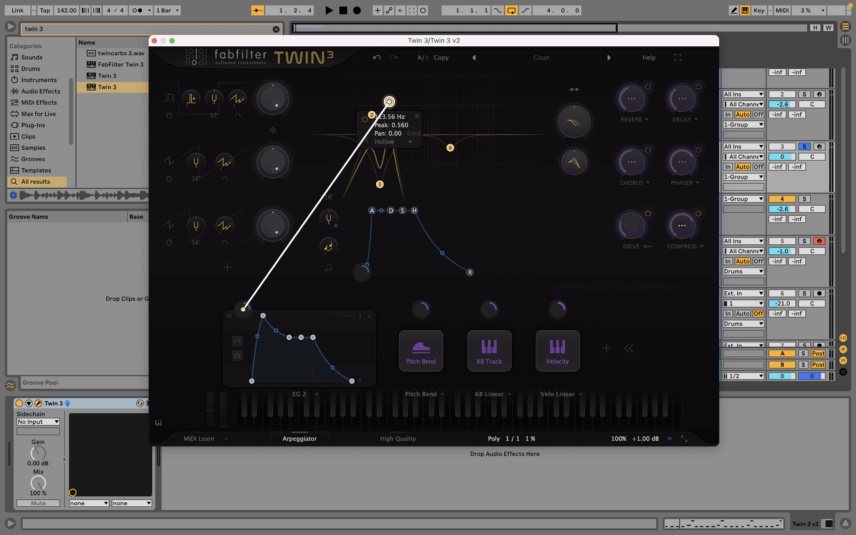Toggle the Arpeggiator in the bottom bar
This screenshot has width=856, height=535.
[x=299, y=438]
